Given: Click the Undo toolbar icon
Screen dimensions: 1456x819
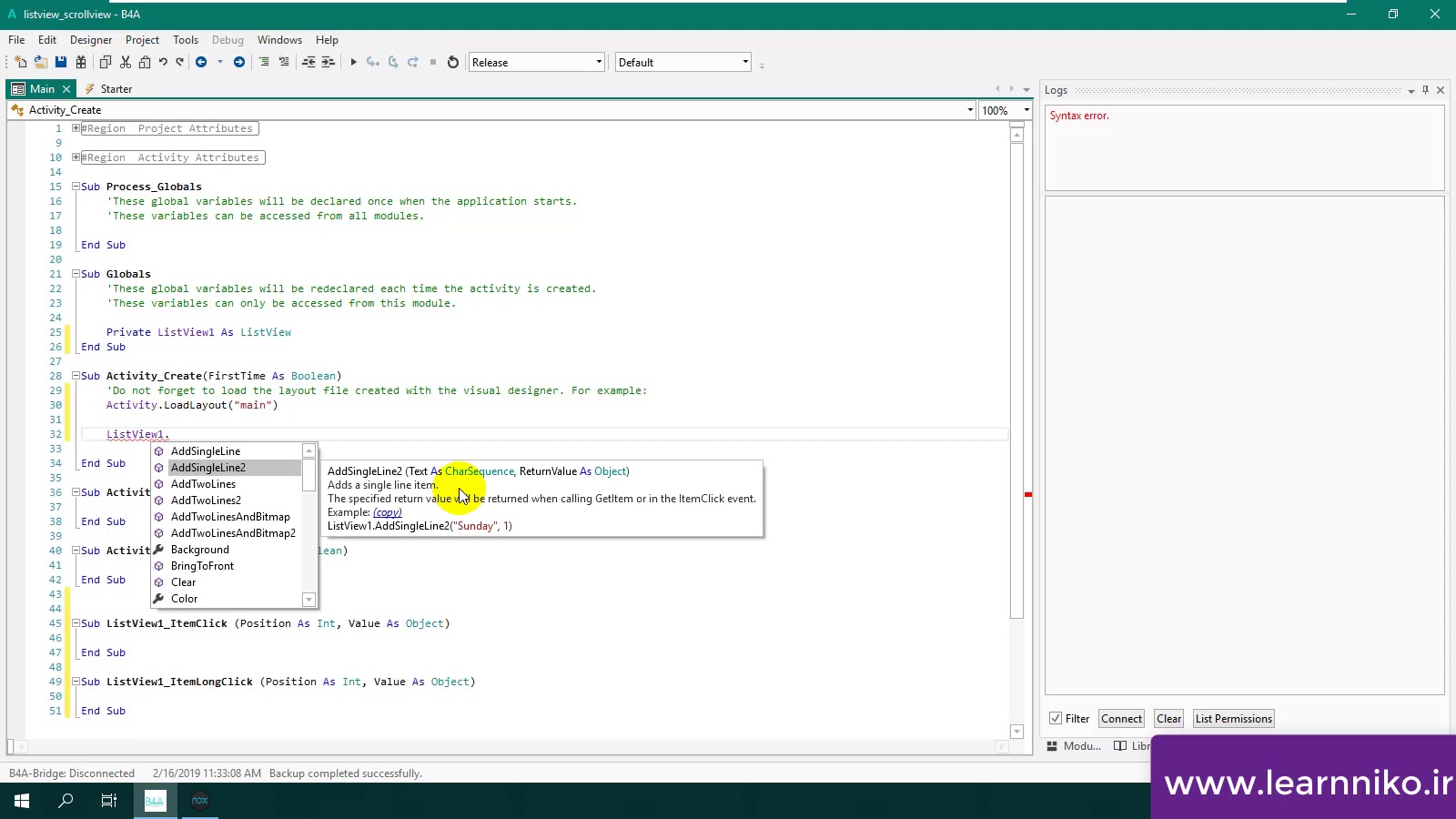Looking at the screenshot, I should tap(163, 62).
